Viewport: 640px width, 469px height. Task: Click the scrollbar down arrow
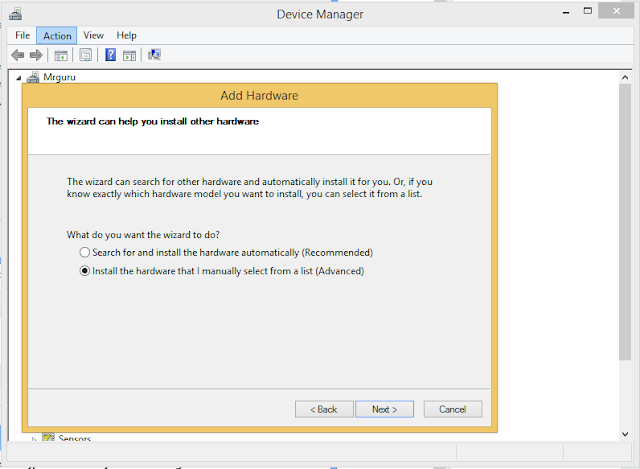pyautogui.click(x=625, y=434)
